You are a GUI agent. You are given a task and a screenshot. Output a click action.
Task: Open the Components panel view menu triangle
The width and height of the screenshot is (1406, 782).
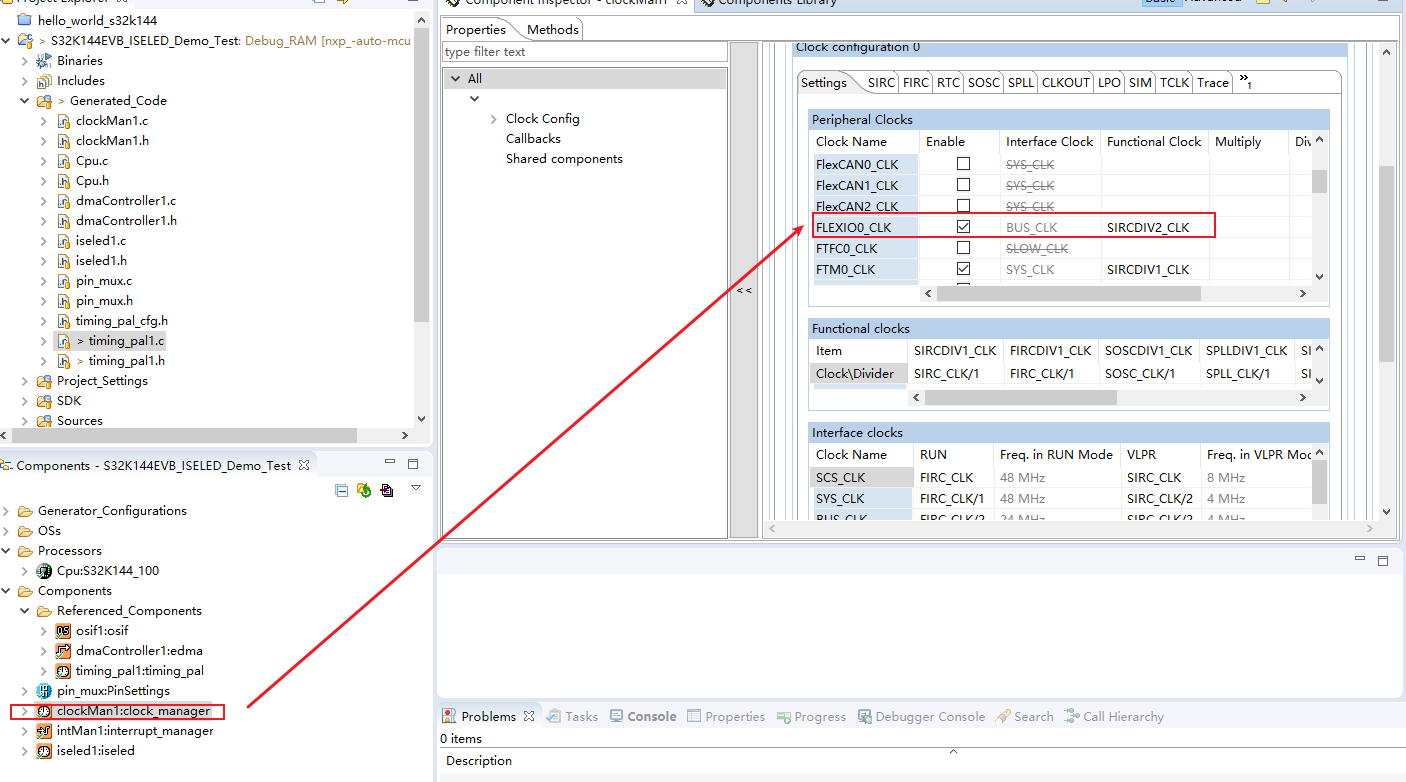416,488
